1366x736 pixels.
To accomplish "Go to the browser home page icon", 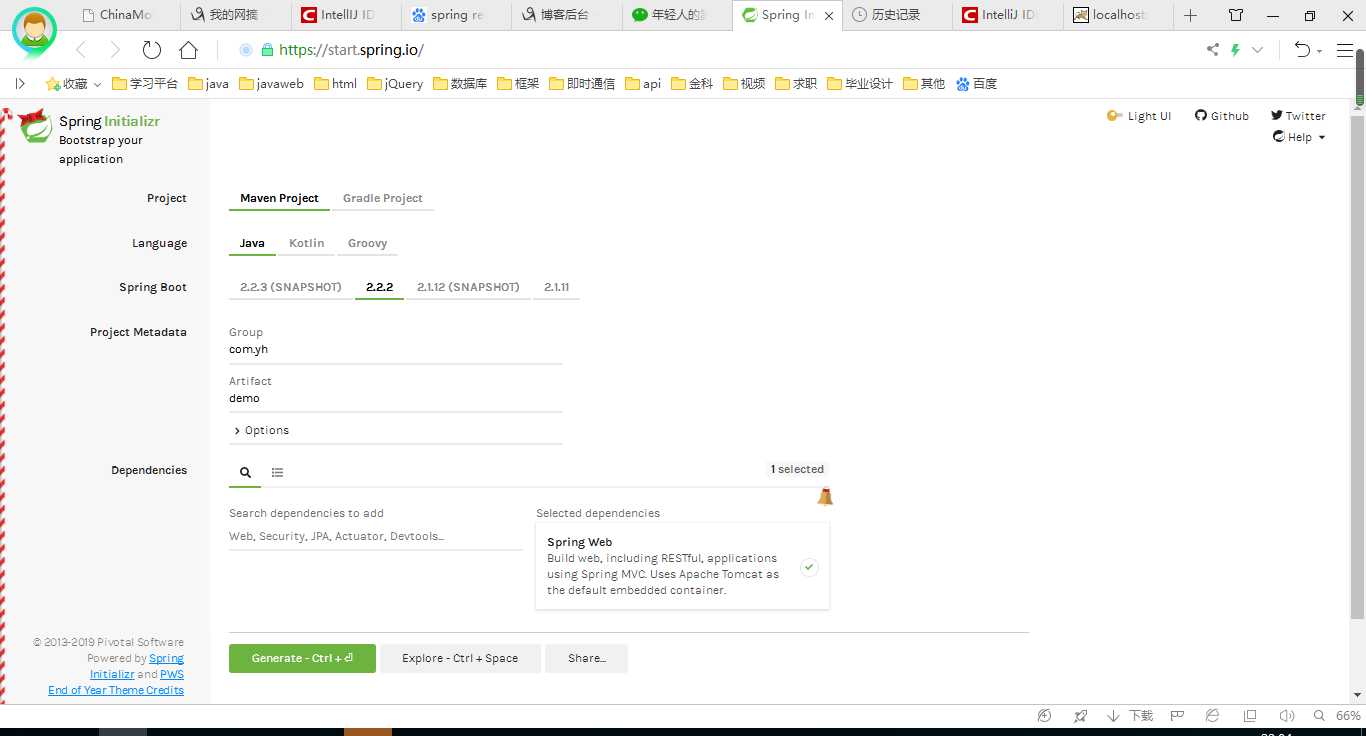I will (188, 50).
